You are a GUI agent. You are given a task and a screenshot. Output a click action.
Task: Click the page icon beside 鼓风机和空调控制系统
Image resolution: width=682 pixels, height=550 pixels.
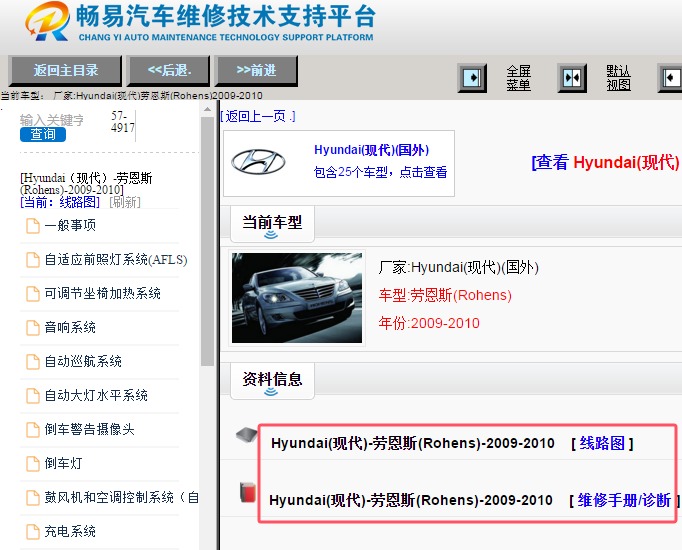point(33,498)
